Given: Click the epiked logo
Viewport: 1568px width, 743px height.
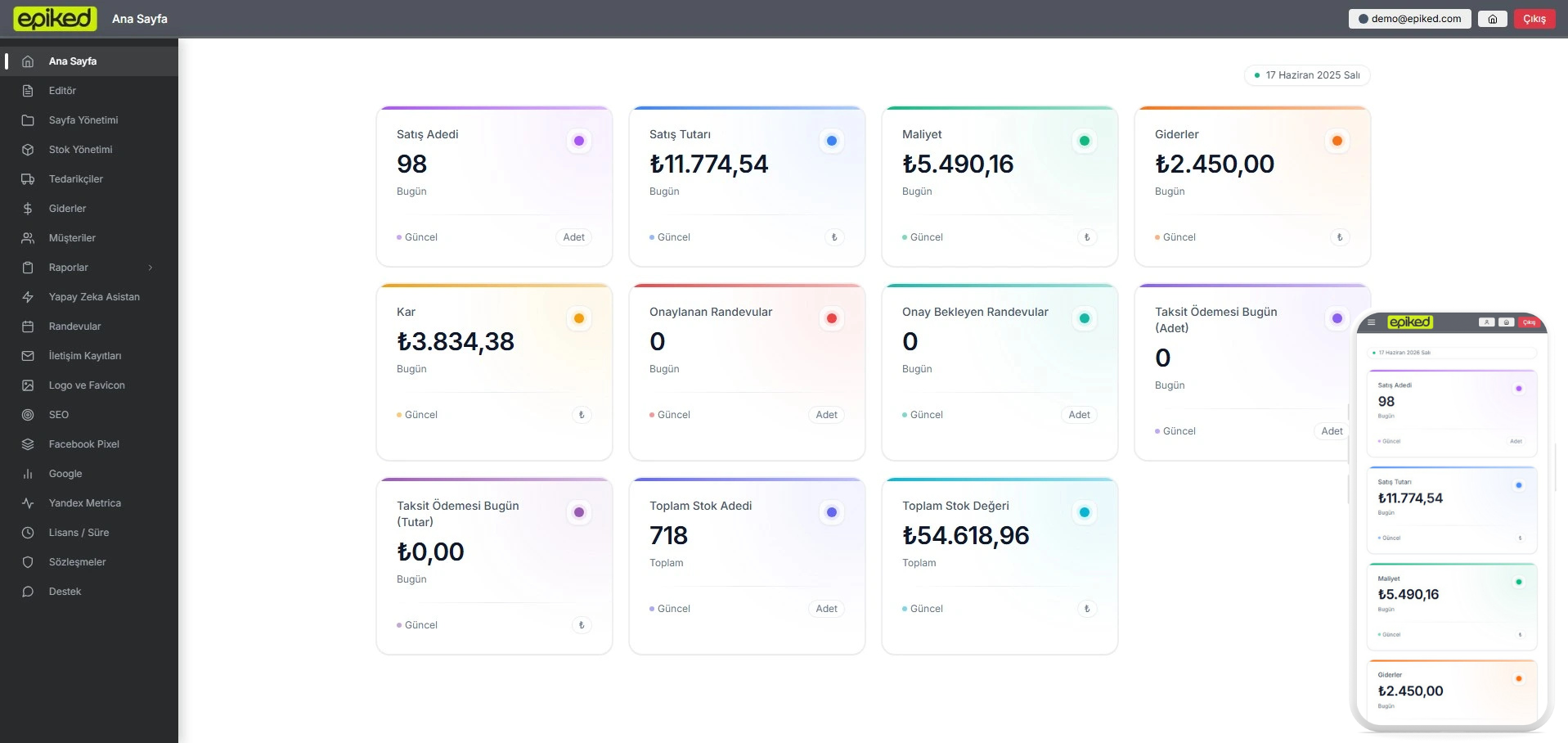Looking at the screenshot, I should coord(55,19).
